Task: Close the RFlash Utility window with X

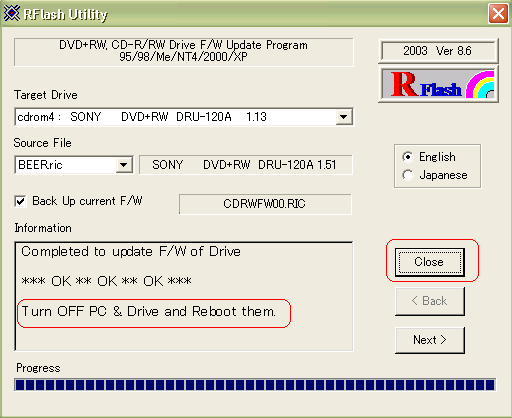Action: (498, 13)
